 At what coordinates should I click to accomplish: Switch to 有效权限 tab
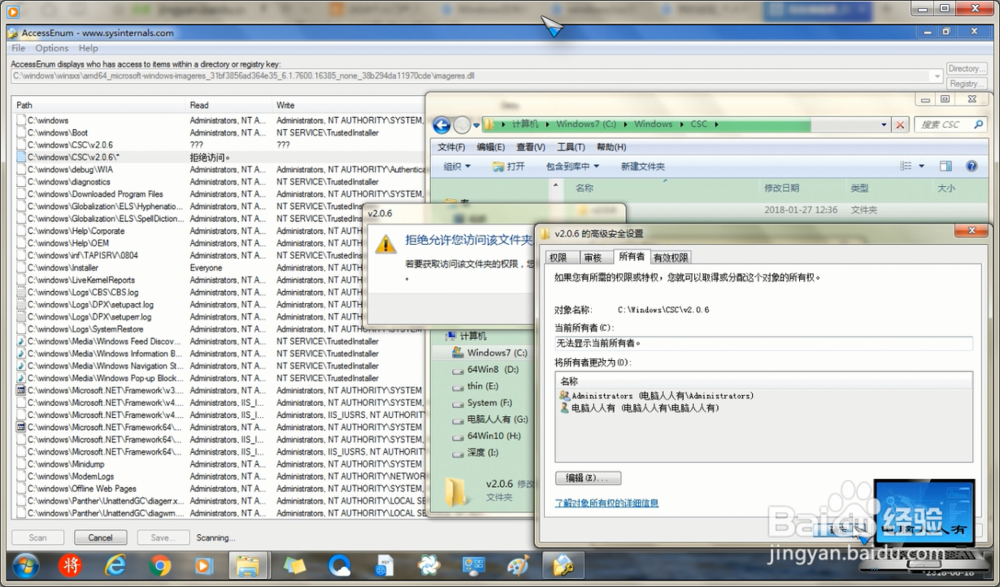pos(671,258)
